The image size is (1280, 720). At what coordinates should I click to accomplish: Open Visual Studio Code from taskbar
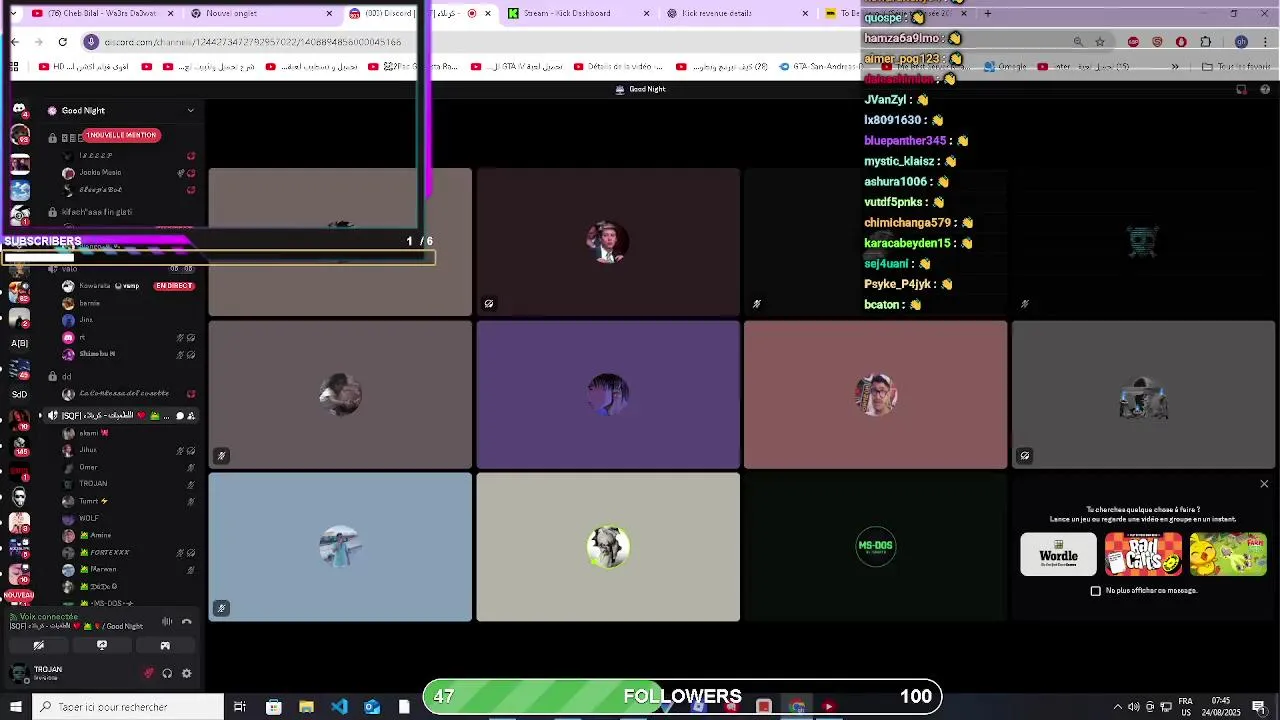click(339, 707)
